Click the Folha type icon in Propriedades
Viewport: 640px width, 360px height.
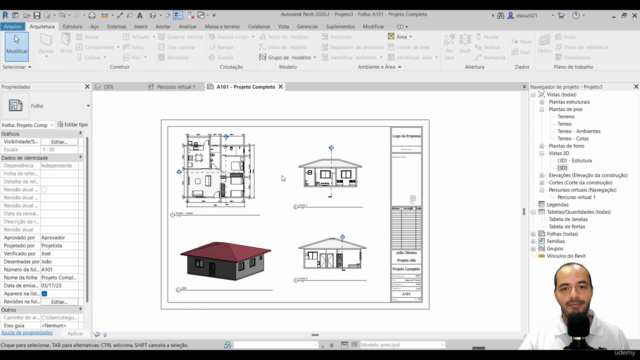tap(16, 105)
